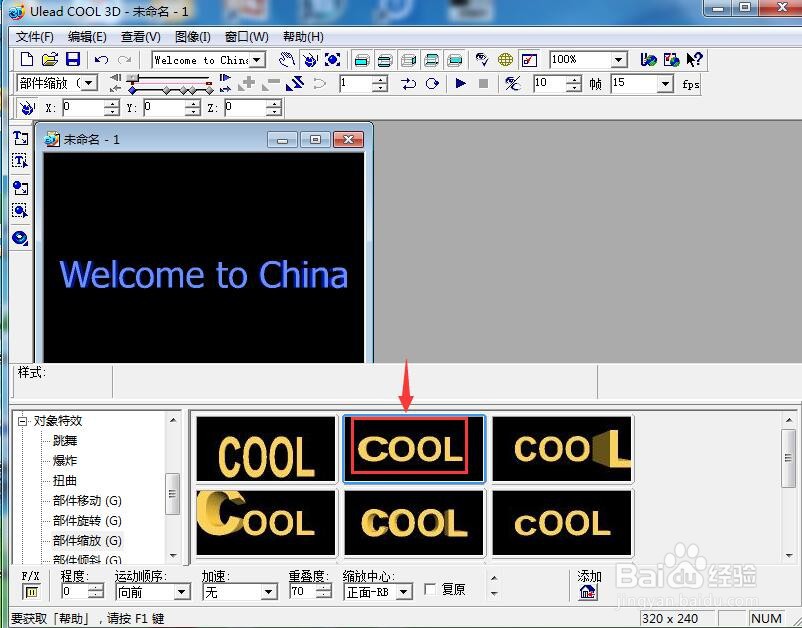802x628 pixels.
Task: Open the 图像(I) menu
Action: click(x=193, y=37)
